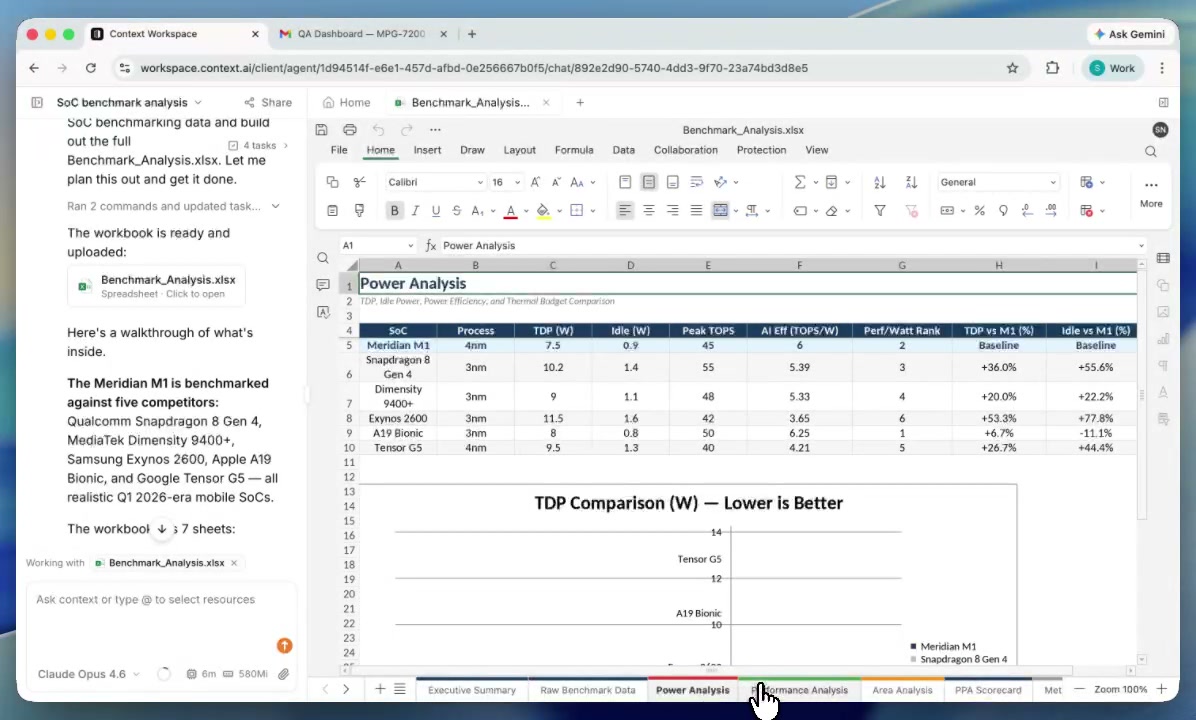Attach a file with the paperclip icon
The height and width of the screenshot is (720, 1196).
283,674
